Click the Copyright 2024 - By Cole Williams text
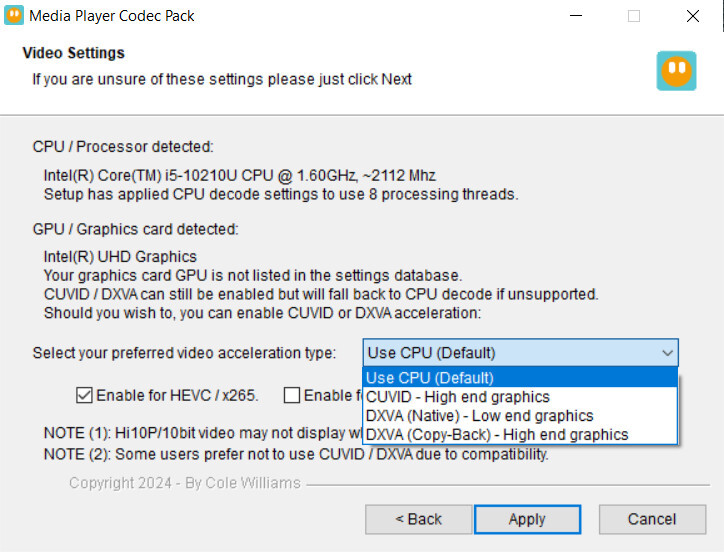Image resolution: width=724 pixels, height=552 pixels. click(185, 483)
